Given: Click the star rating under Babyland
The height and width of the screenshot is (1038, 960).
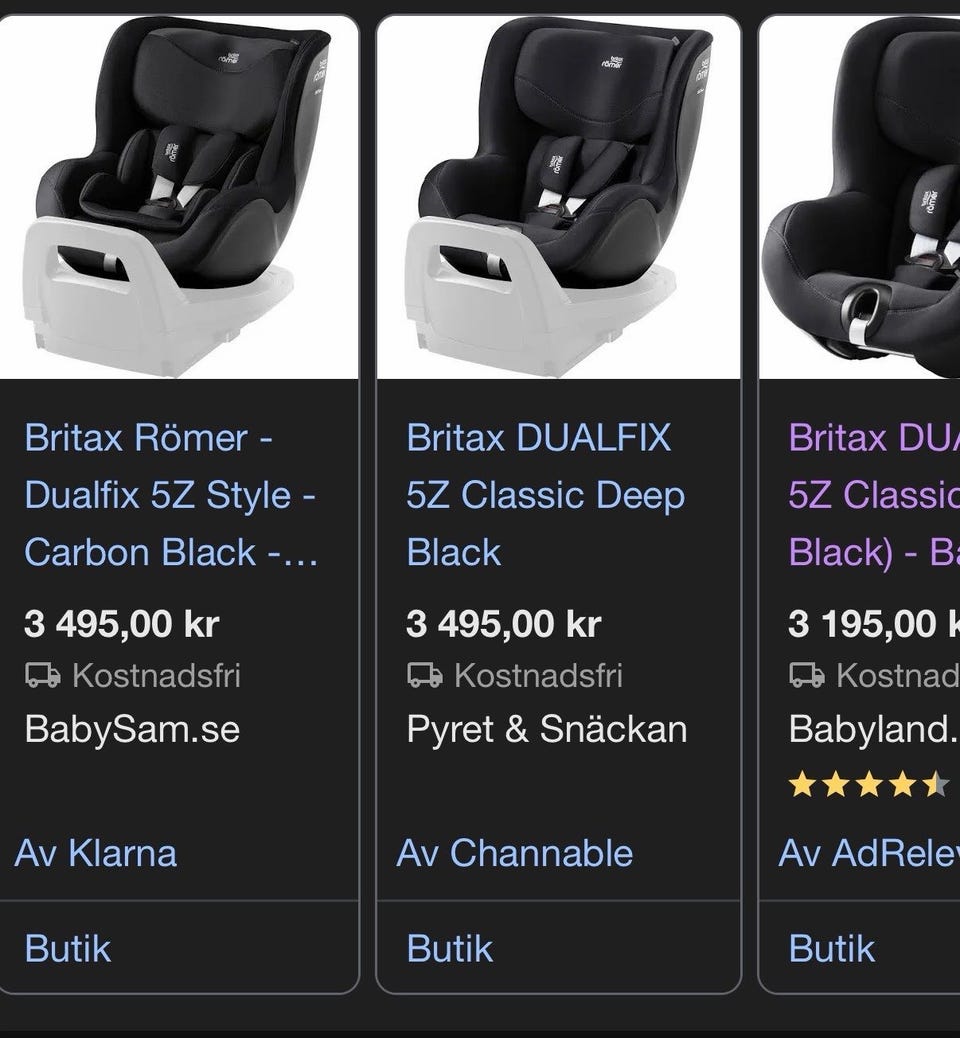Looking at the screenshot, I should (868, 785).
